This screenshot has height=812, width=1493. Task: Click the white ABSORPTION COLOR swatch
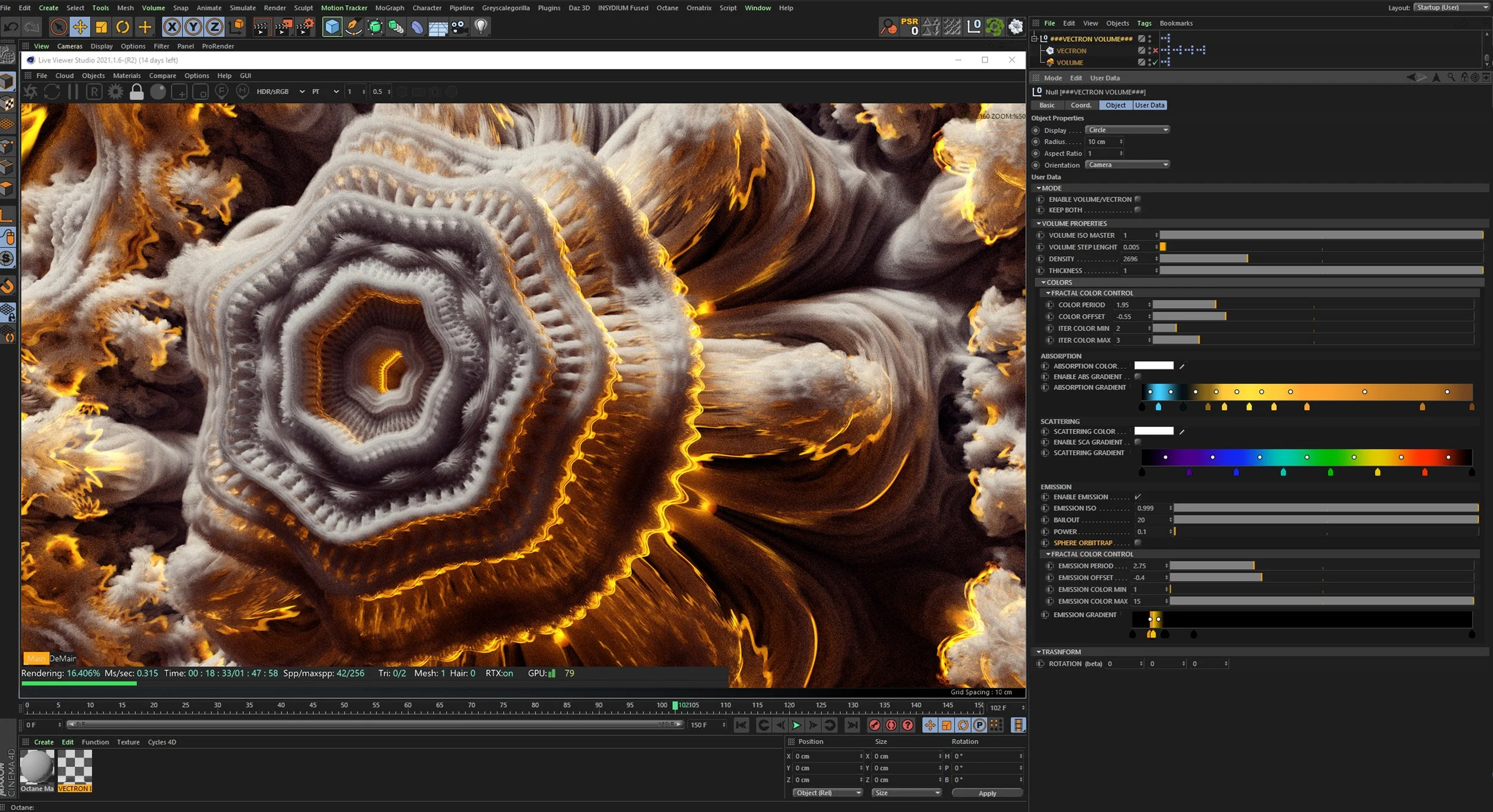pos(1154,366)
